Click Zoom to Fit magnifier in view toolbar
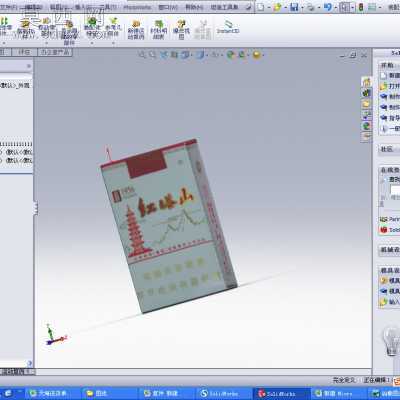Screen dimensions: 400x400 coord(142,54)
